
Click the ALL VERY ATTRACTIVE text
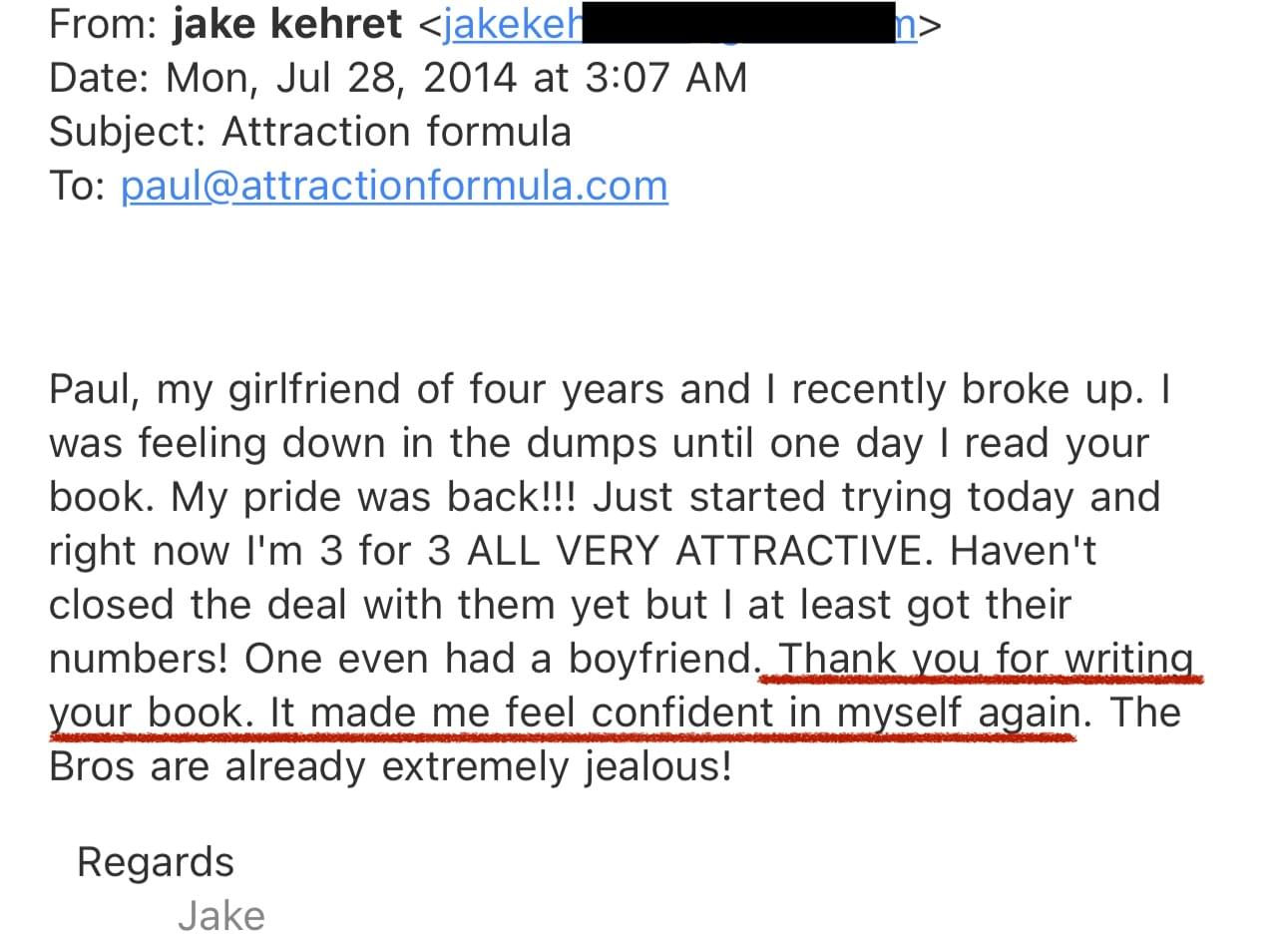click(696, 551)
